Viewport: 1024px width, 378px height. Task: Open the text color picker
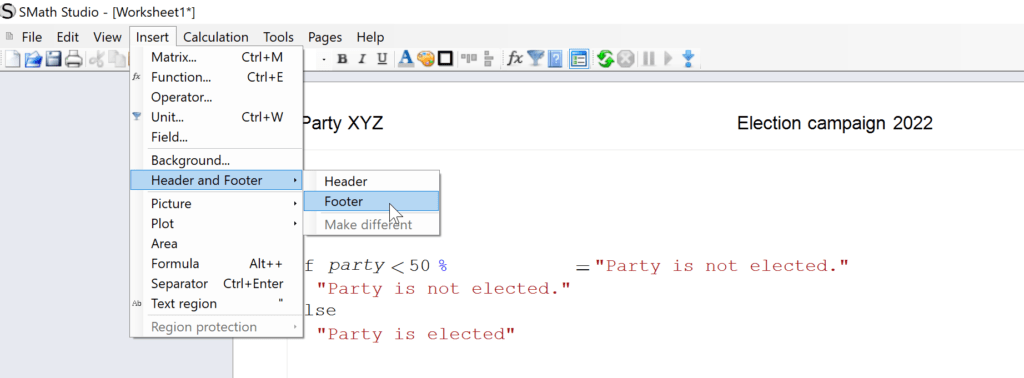406,59
